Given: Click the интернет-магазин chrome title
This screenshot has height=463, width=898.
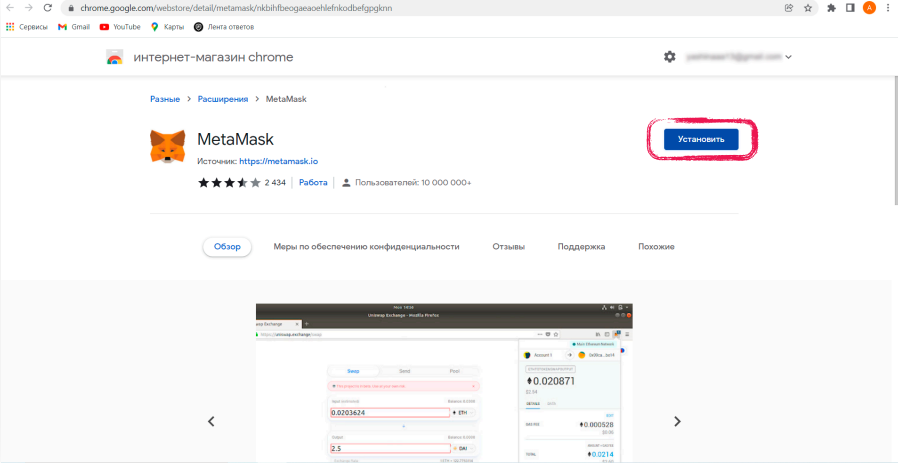Looking at the screenshot, I should click(x=213, y=57).
